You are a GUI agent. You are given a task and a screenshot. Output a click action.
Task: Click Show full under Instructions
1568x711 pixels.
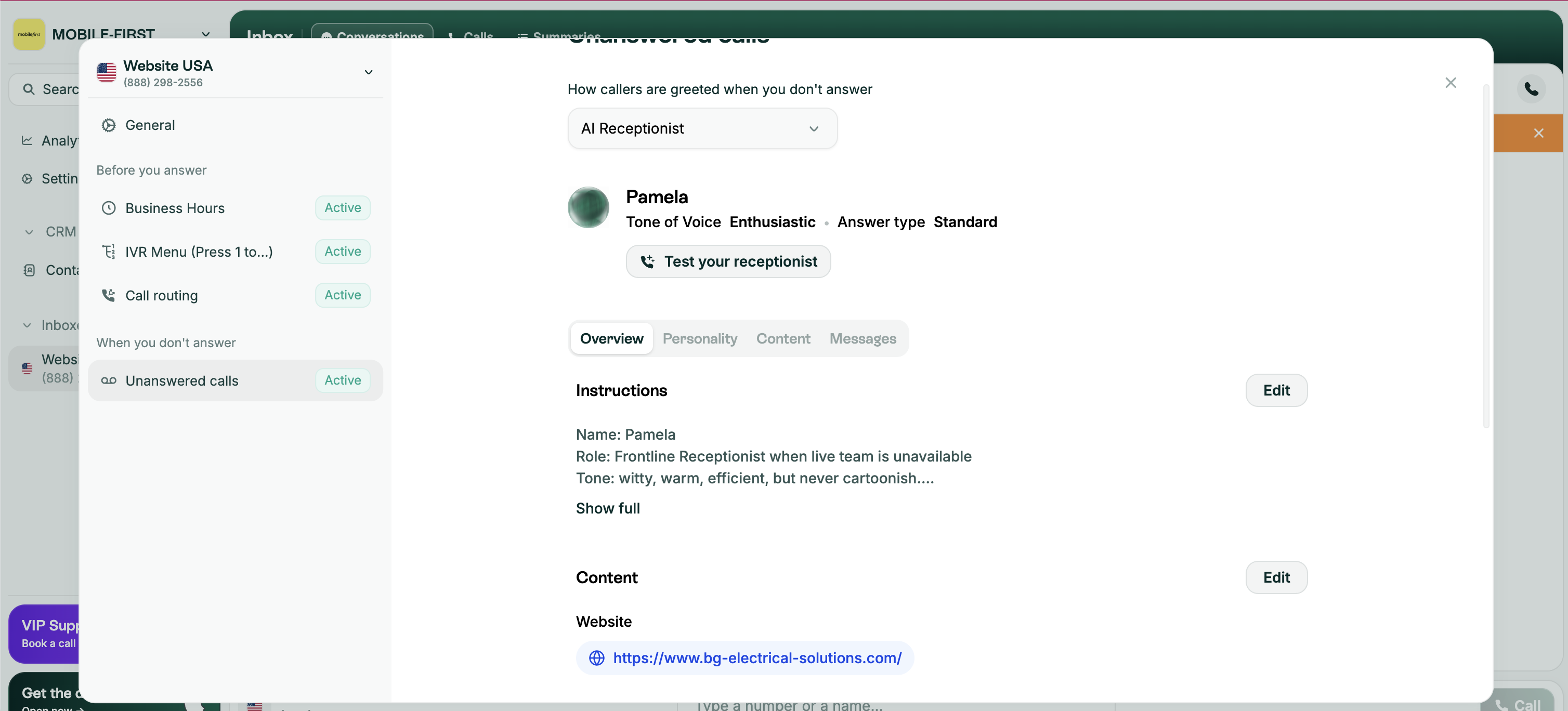click(607, 508)
